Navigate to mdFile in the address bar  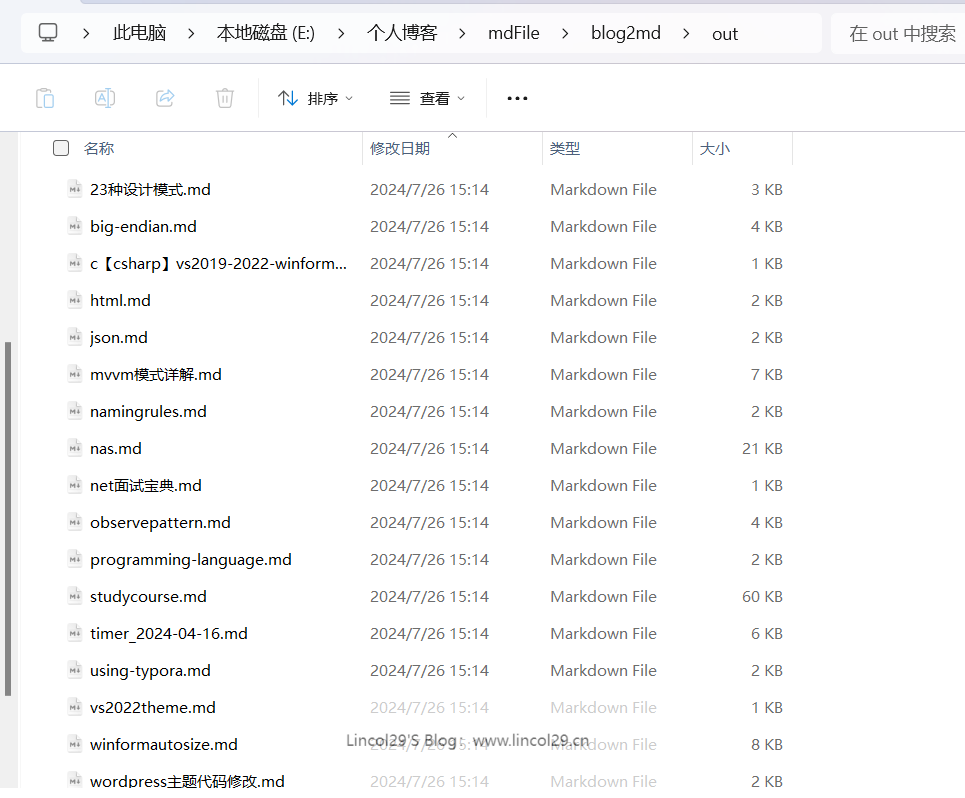pyautogui.click(x=513, y=33)
